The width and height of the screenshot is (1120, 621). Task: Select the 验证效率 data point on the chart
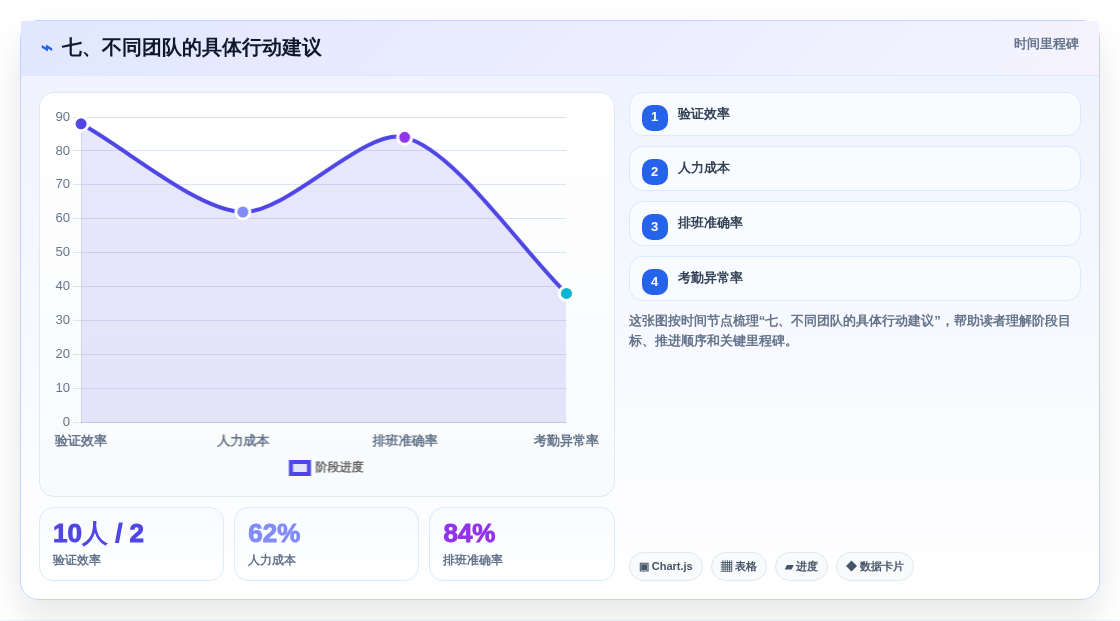(x=81, y=124)
